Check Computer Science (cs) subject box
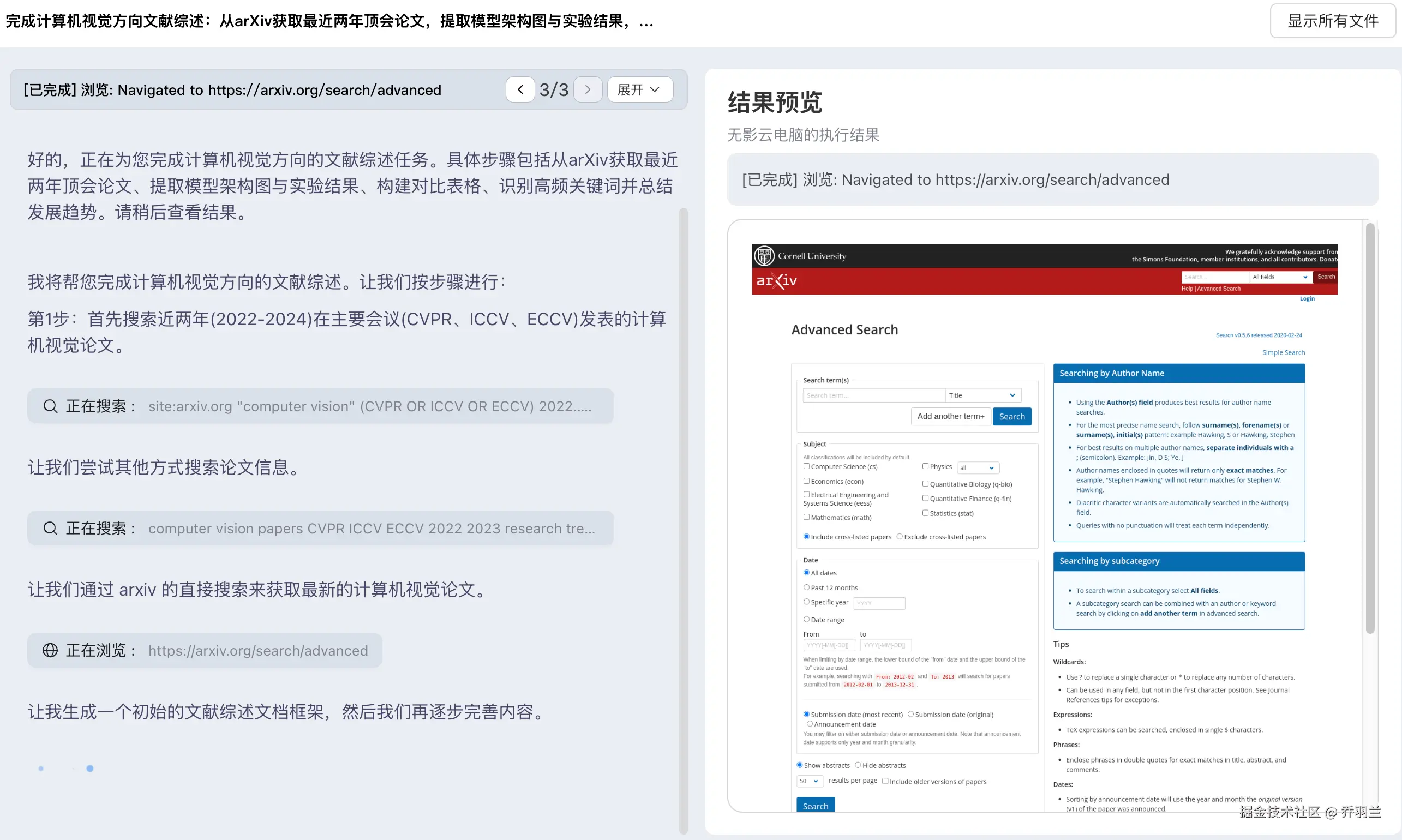1402x840 pixels. (807, 466)
